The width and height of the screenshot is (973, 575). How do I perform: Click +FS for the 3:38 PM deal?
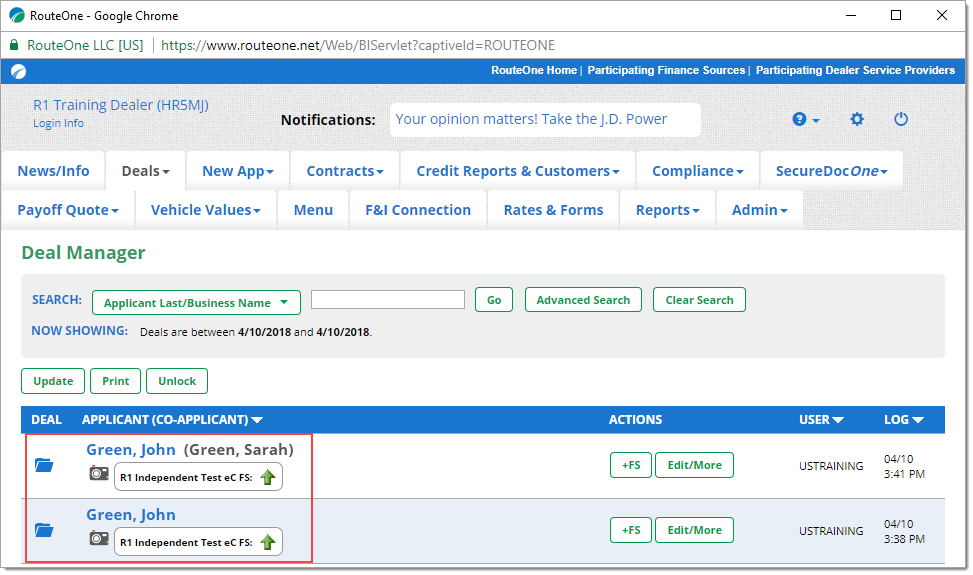point(631,530)
